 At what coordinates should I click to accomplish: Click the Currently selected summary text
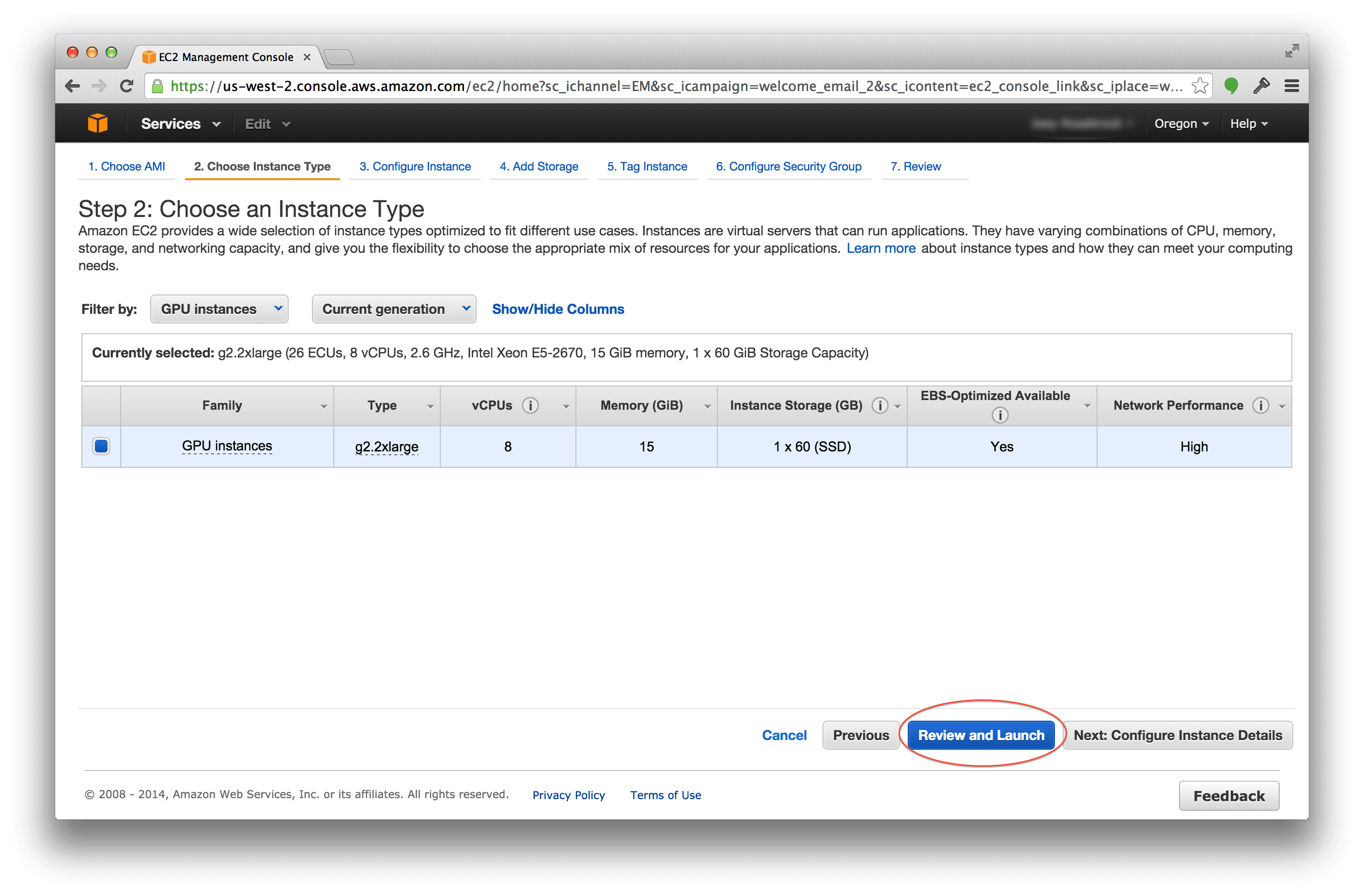click(x=480, y=353)
